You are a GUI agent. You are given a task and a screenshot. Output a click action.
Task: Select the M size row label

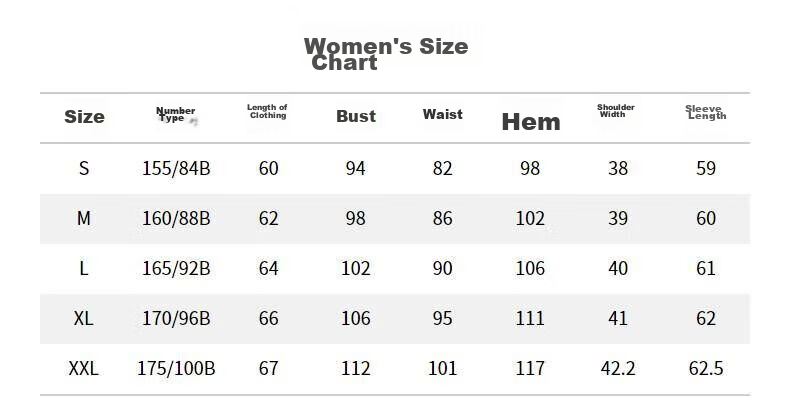click(x=84, y=218)
